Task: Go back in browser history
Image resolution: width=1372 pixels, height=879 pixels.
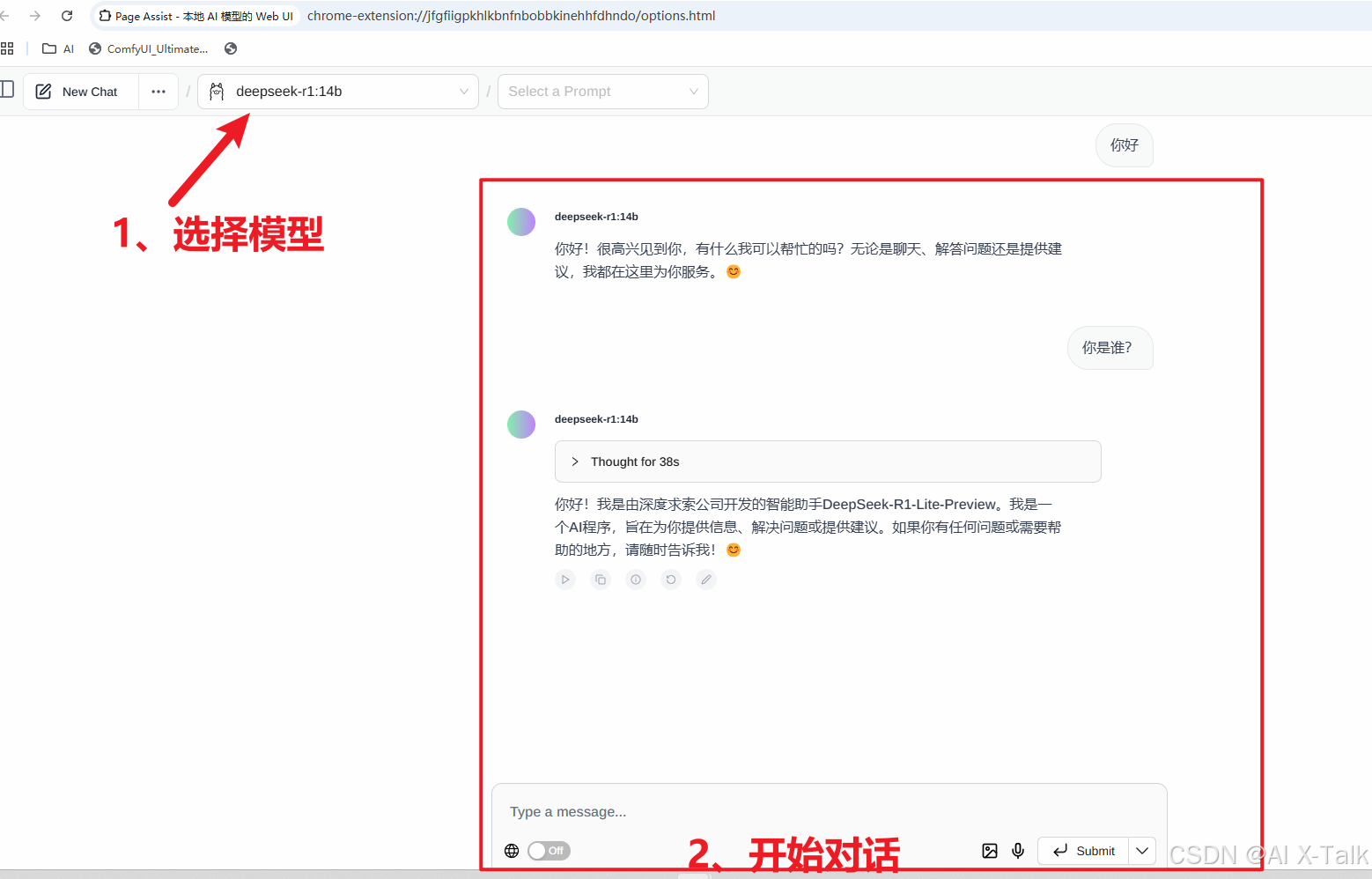Action: pos(5,16)
